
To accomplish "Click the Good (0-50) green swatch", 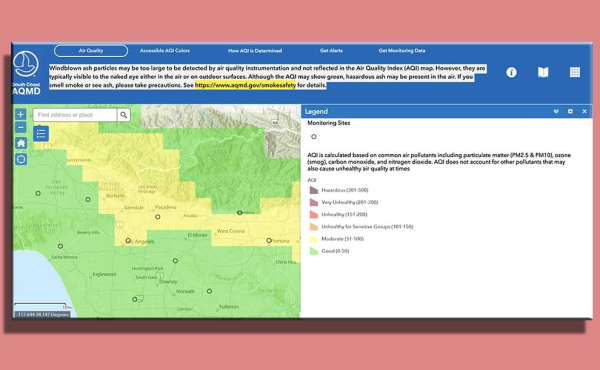I will pyautogui.click(x=314, y=251).
